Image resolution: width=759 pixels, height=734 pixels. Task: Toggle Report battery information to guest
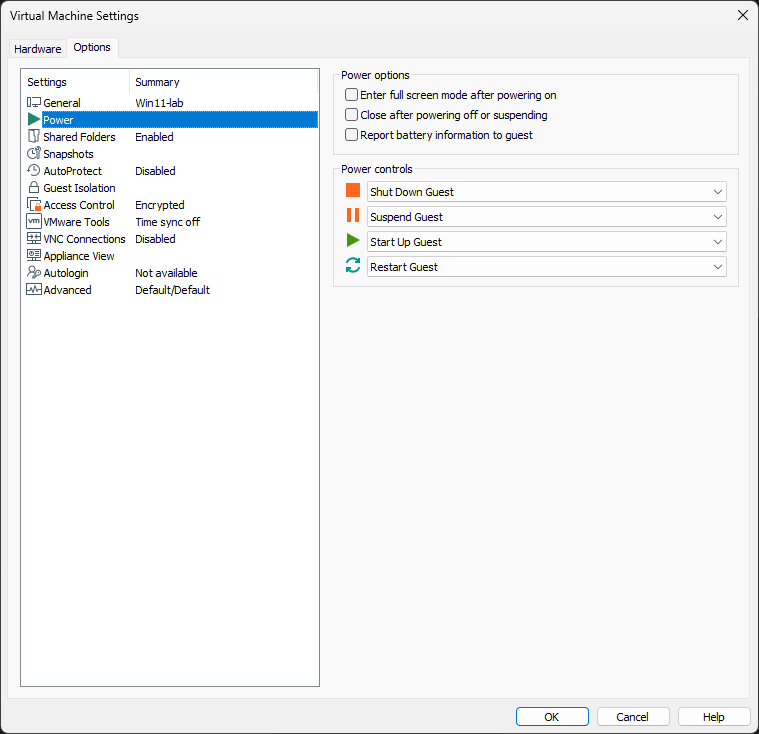pyautogui.click(x=351, y=134)
